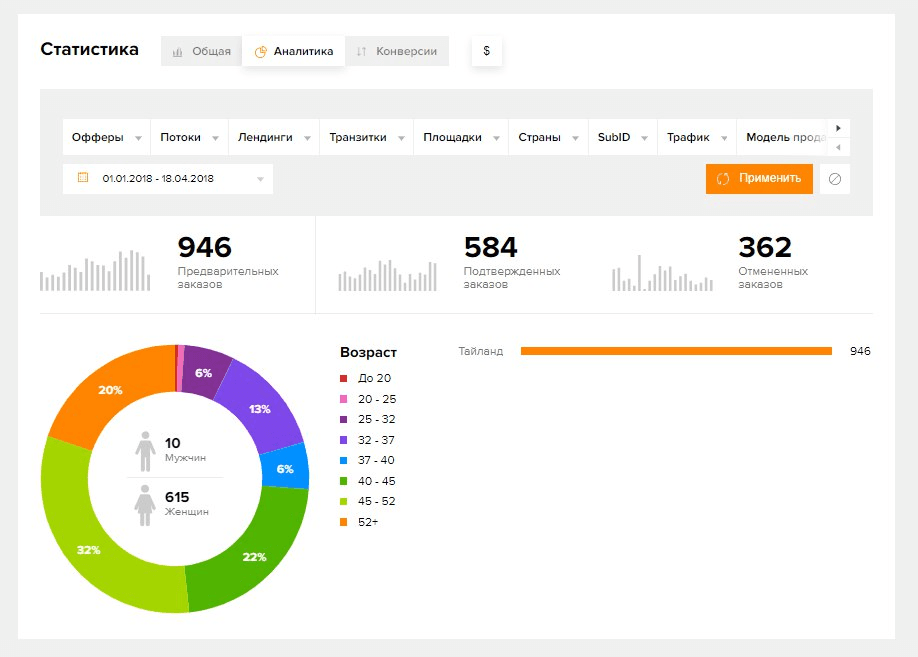Click the confirmed orders mini bar chart
Image resolution: width=918 pixels, height=657 pixels.
[x=387, y=275]
